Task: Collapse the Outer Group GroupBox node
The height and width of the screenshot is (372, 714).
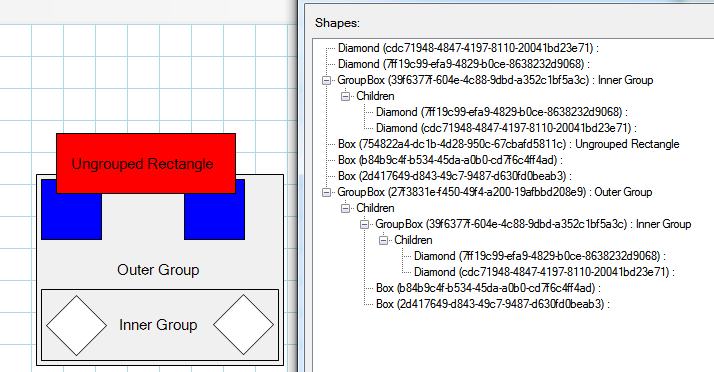Action: [326, 193]
